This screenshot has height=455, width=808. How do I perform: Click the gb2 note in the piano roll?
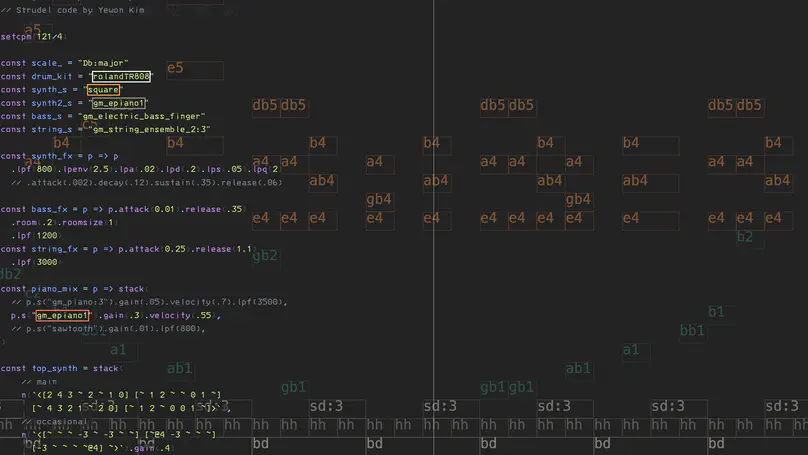click(265, 256)
